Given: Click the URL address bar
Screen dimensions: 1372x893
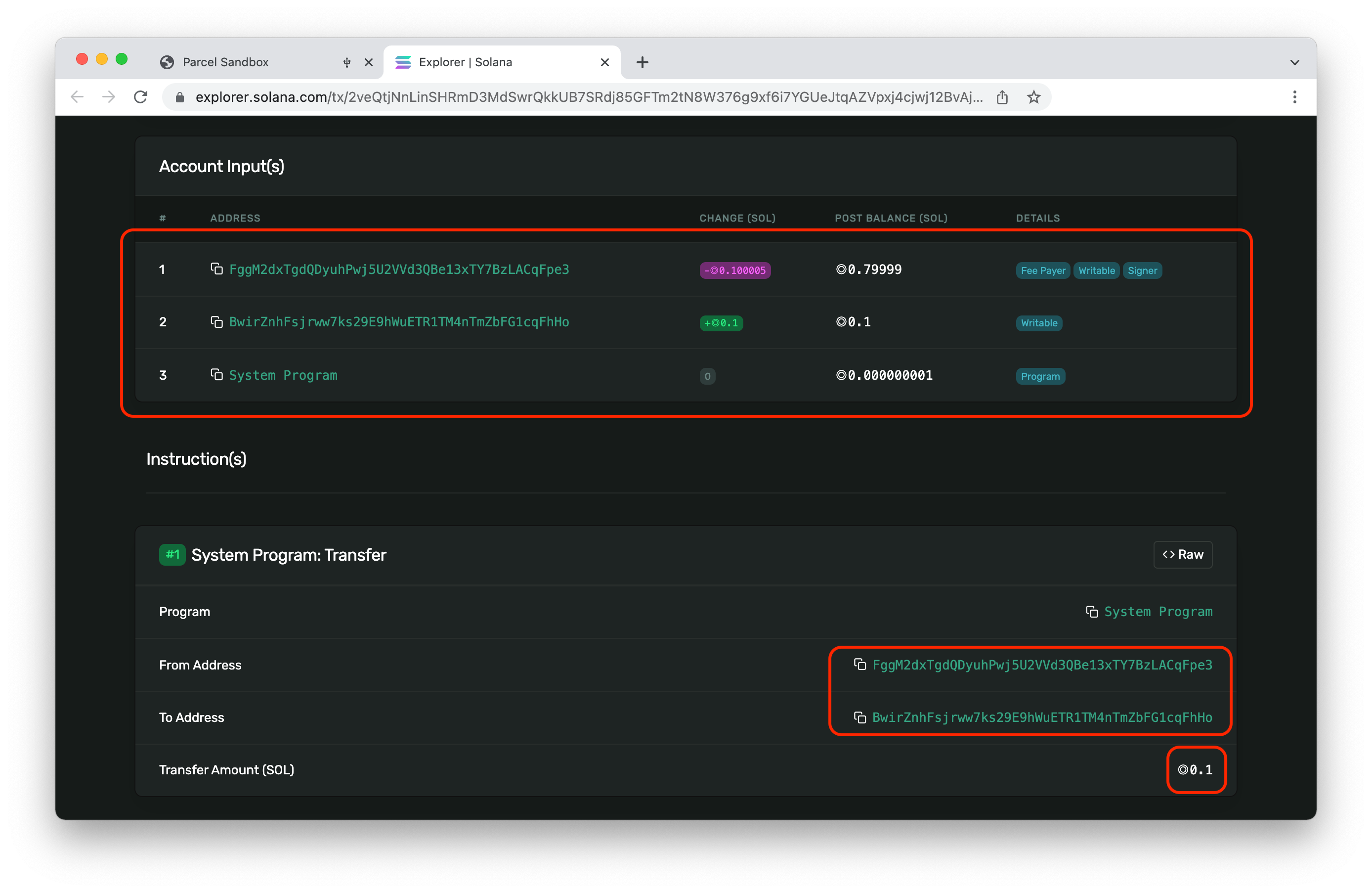Looking at the screenshot, I should 588,97.
